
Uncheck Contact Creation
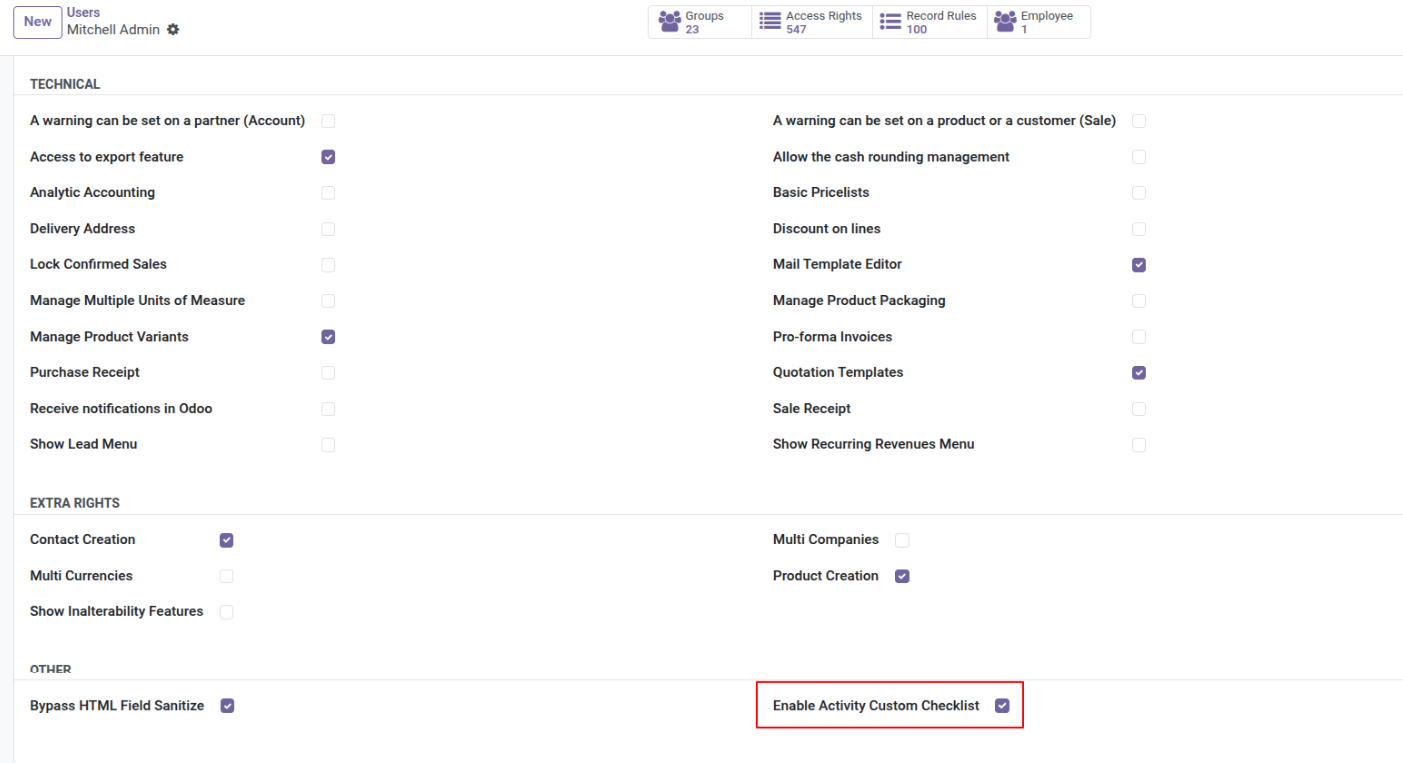(227, 540)
